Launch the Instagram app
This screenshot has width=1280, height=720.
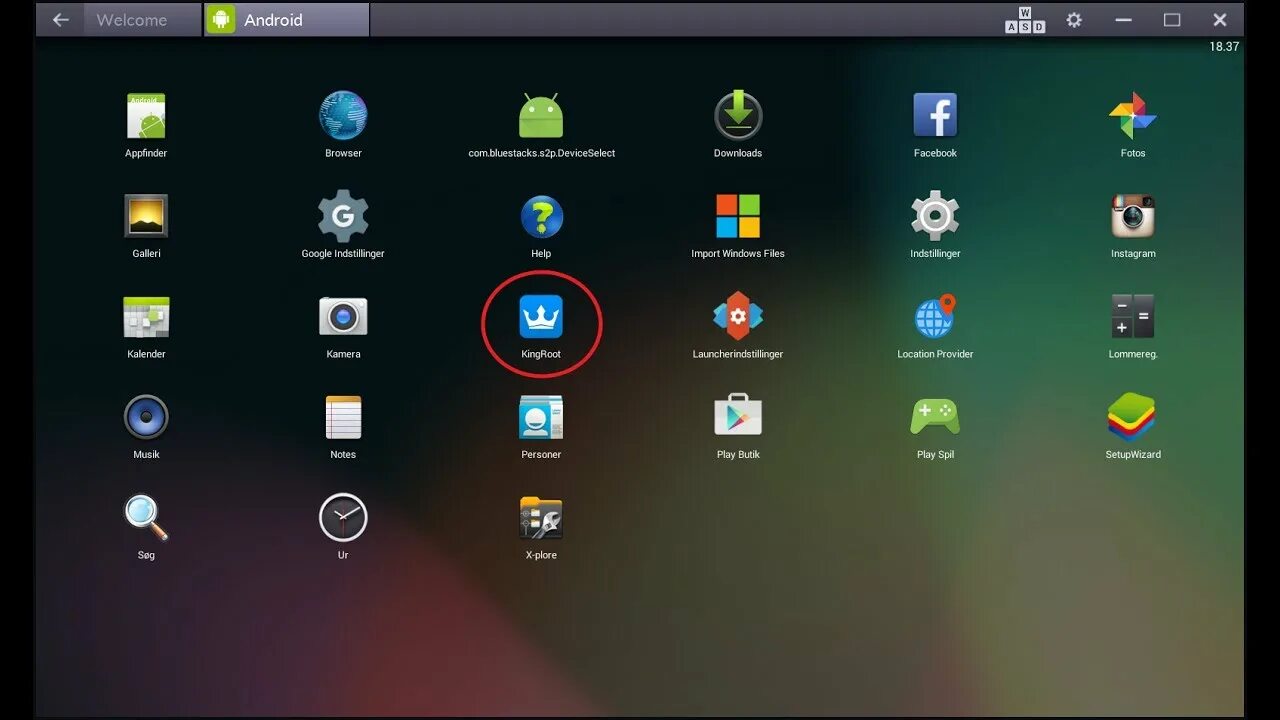(x=1133, y=216)
